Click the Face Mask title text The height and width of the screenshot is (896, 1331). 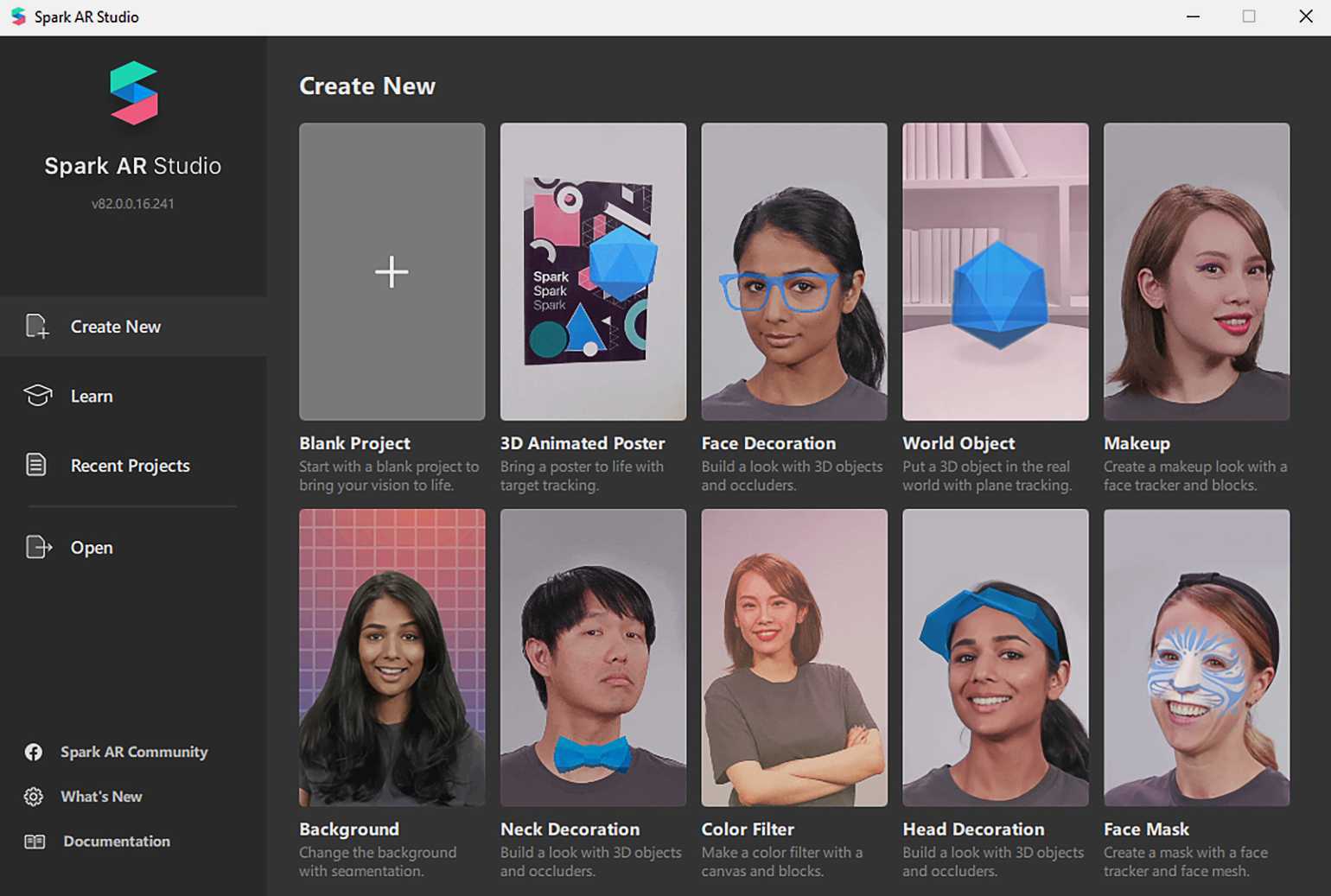click(x=1146, y=829)
